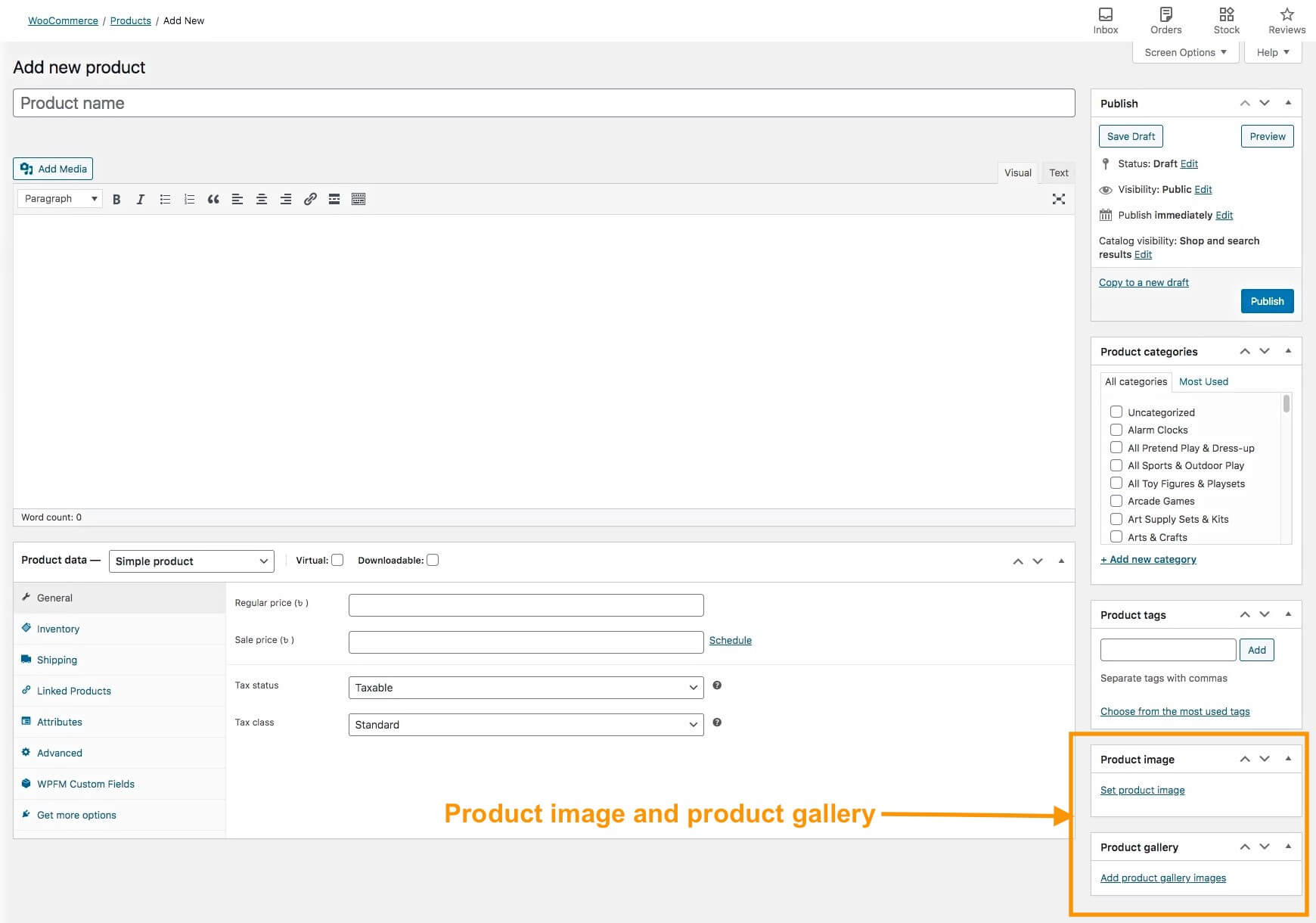Insert a blockquote in the editor
Viewport: 1316px width, 923px height.
(x=213, y=199)
